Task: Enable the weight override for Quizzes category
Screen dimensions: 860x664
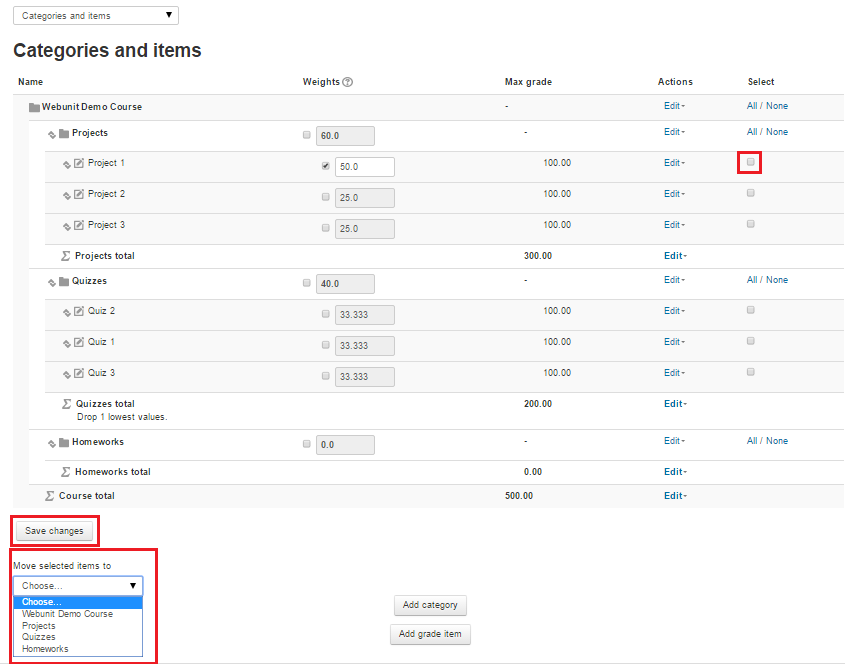Action: [306, 283]
